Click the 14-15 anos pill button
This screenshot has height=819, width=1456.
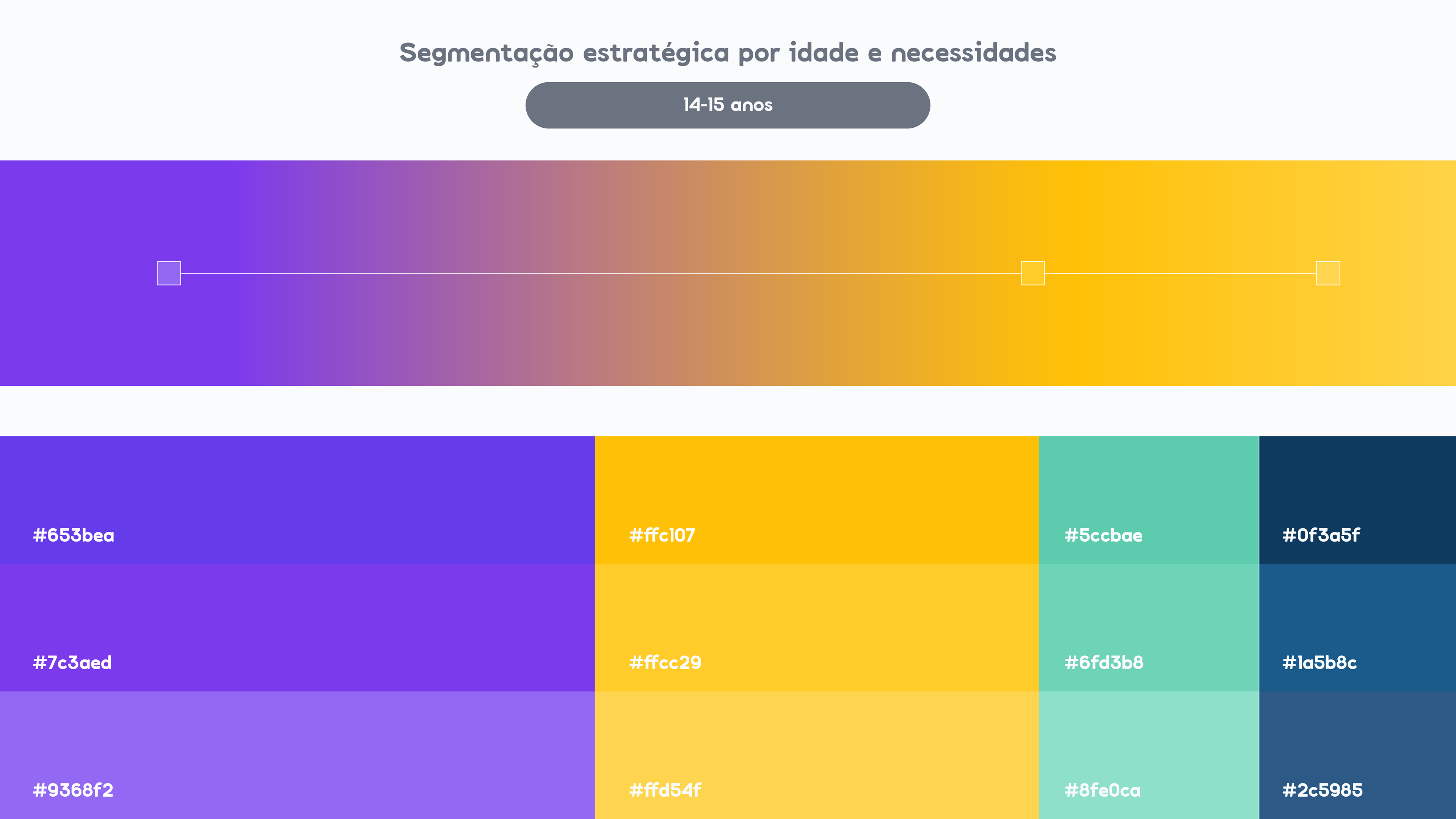pyautogui.click(x=728, y=105)
